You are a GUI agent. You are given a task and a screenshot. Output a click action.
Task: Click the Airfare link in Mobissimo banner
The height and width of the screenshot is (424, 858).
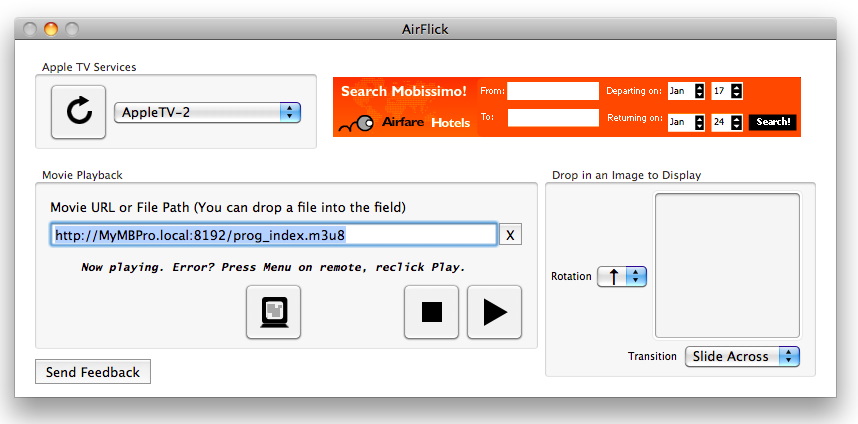point(406,122)
